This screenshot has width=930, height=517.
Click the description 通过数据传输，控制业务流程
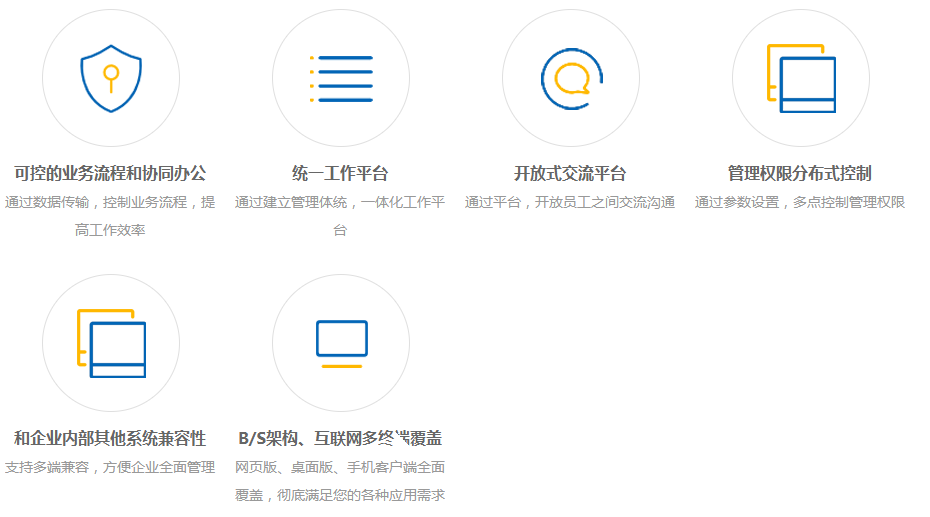[x=110, y=202]
